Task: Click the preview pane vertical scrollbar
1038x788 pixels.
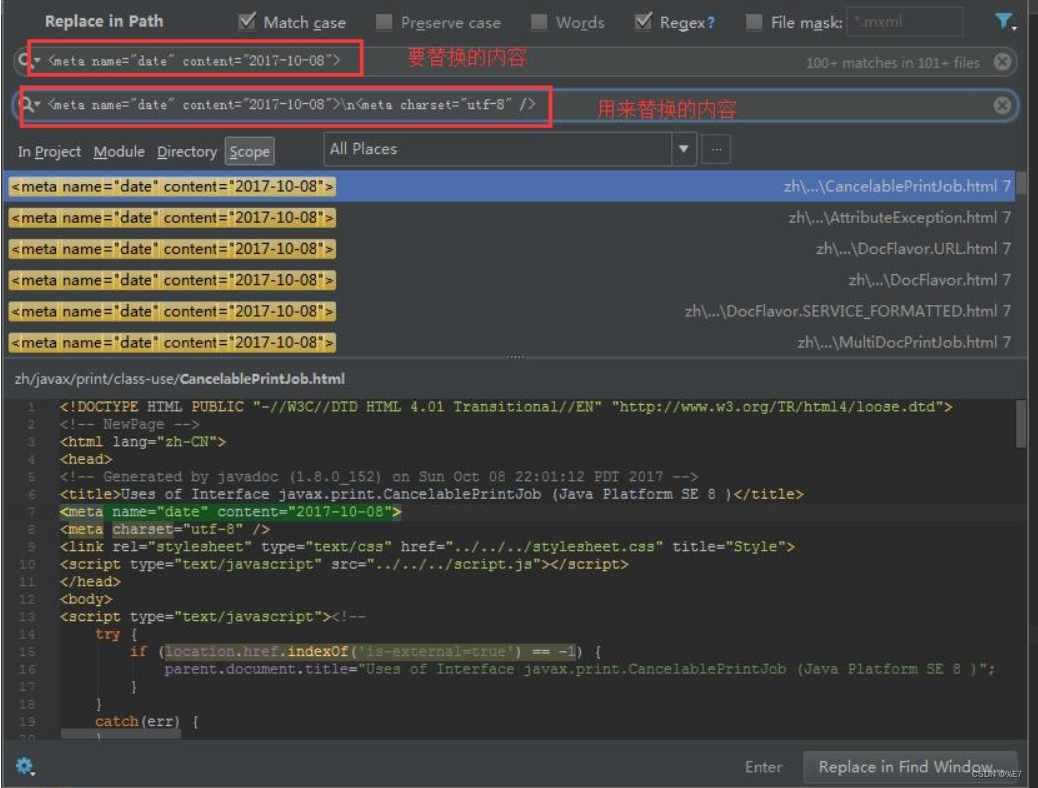Action: tap(1020, 425)
